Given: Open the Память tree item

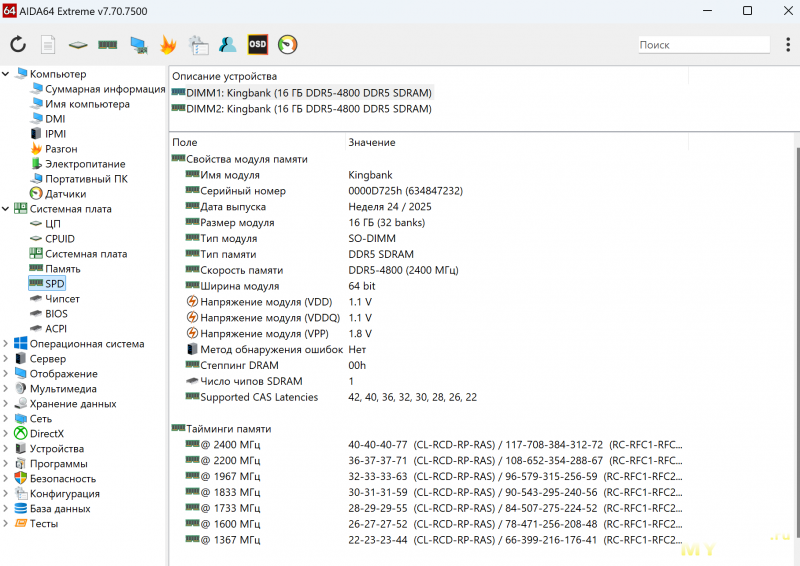Looking at the screenshot, I should (x=63, y=268).
